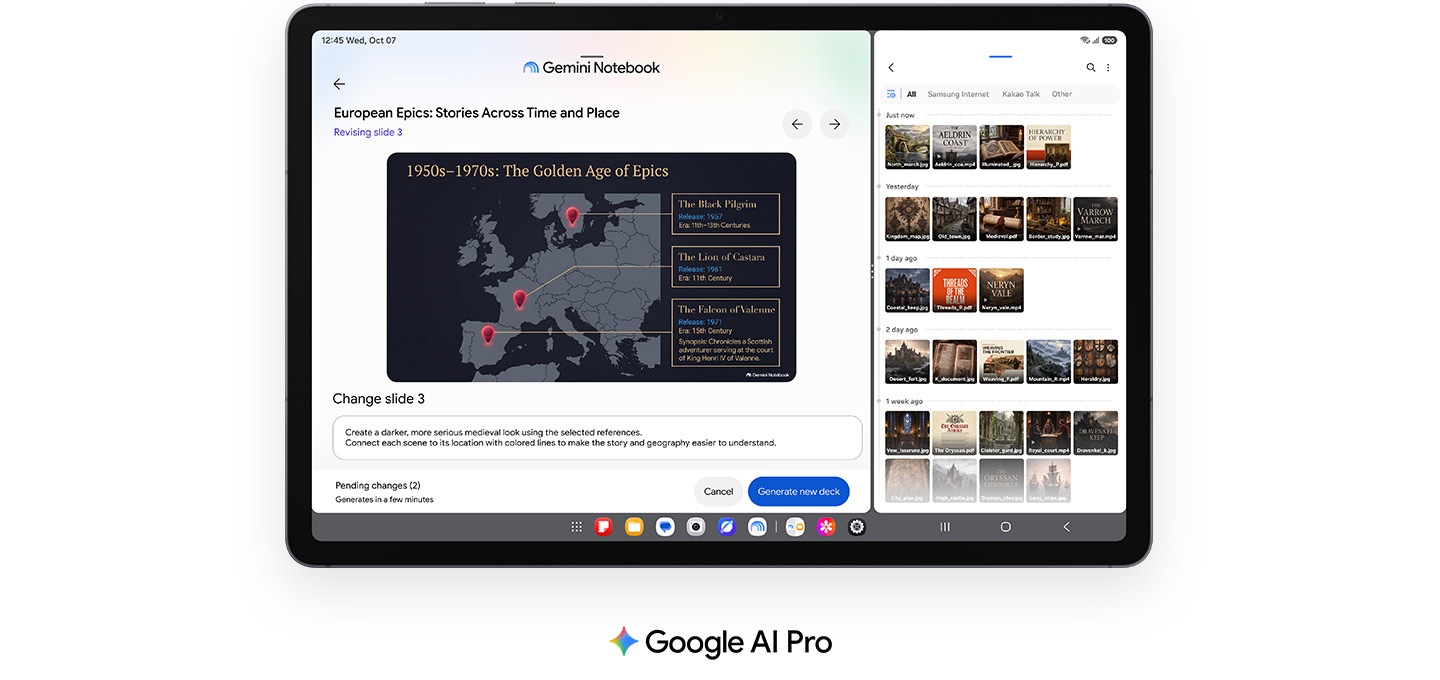Image resolution: width=1440 pixels, height=680 pixels.
Task: Tap the file panel back chevron
Action: point(891,68)
